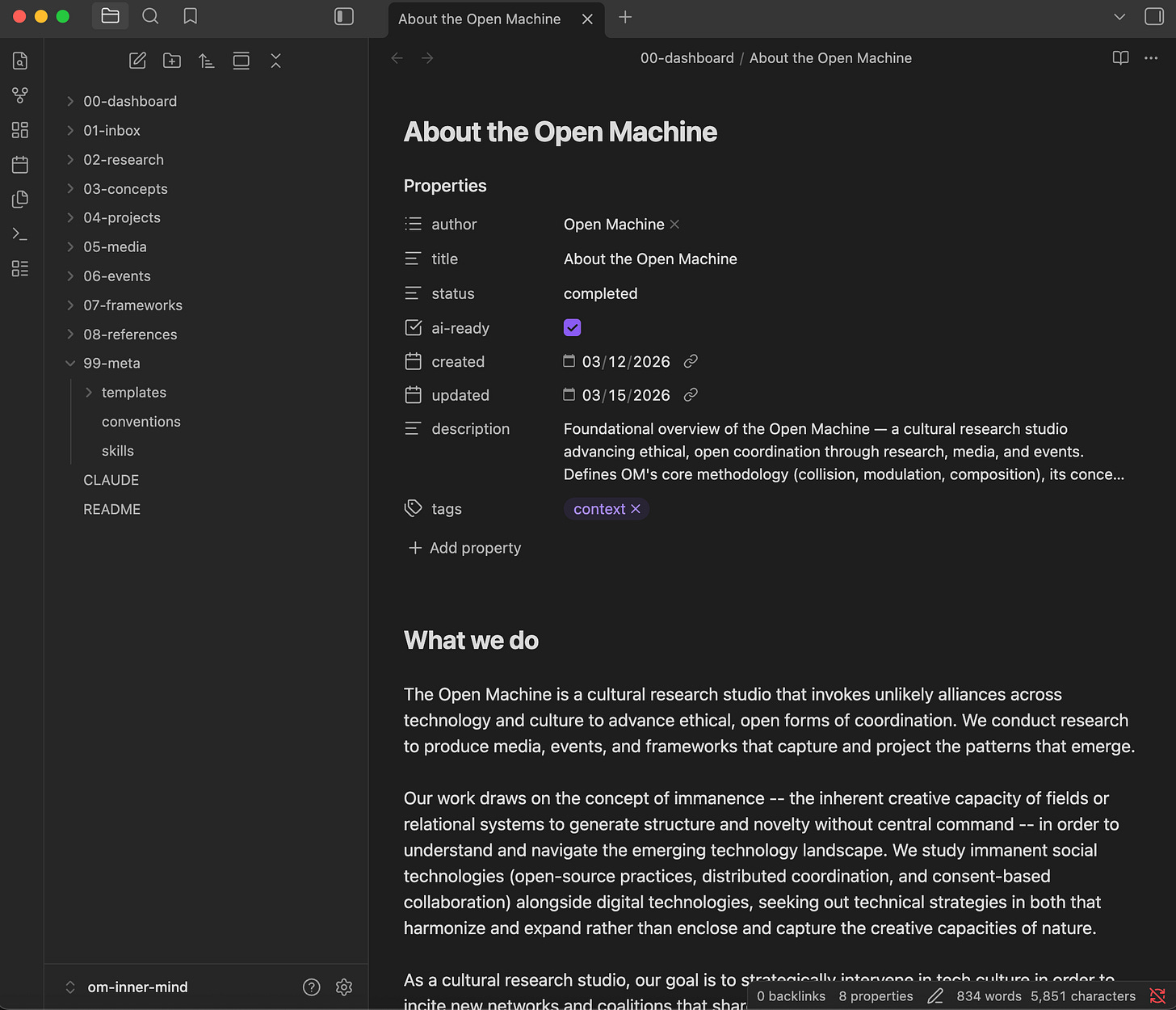Open command palette icon in ribbon

20,234
